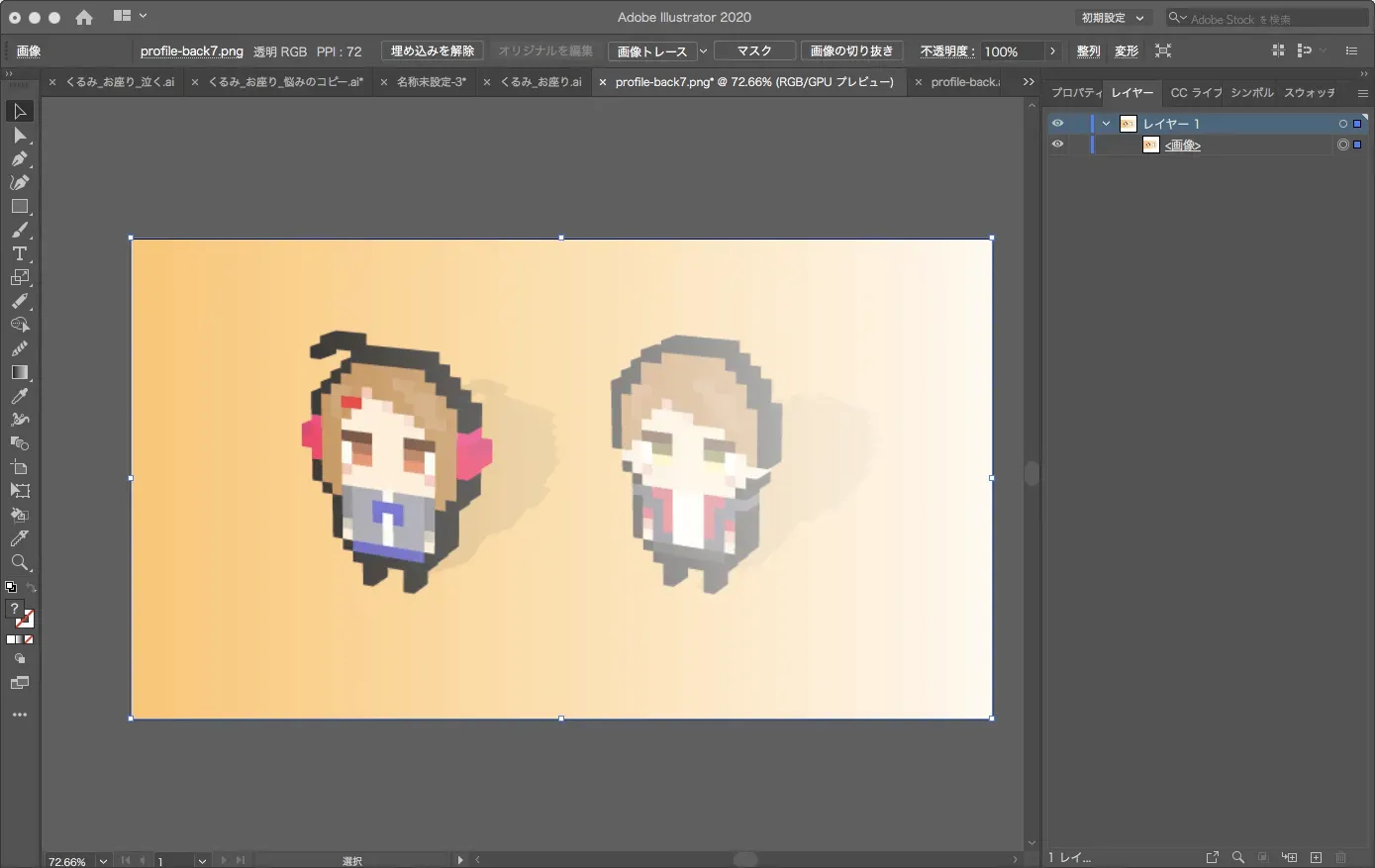Click the export layer icon at panel bottom
Screen dimensions: 1375x868
point(1213,857)
